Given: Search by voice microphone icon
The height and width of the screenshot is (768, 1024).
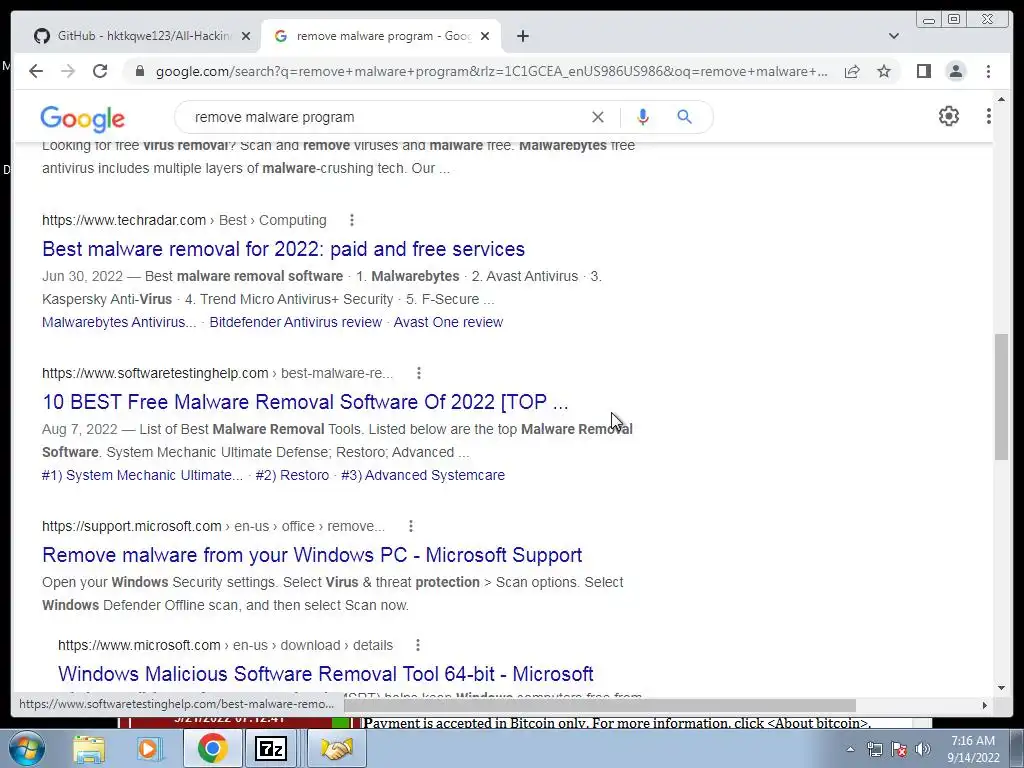Looking at the screenshot, I should point(643,117).
